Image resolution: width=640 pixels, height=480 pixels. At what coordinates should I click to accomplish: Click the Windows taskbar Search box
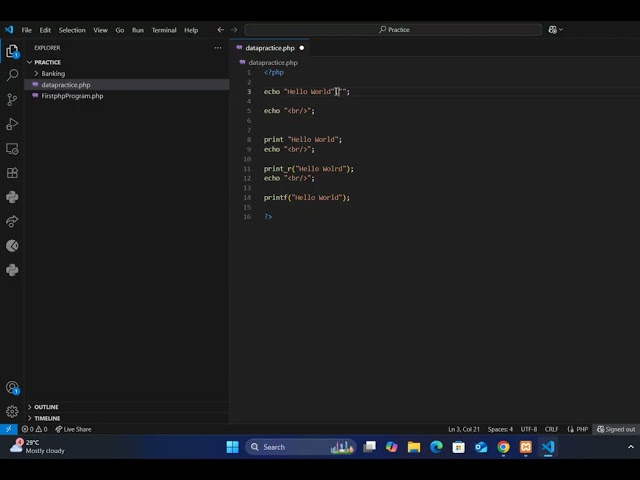tap(300, 447)
